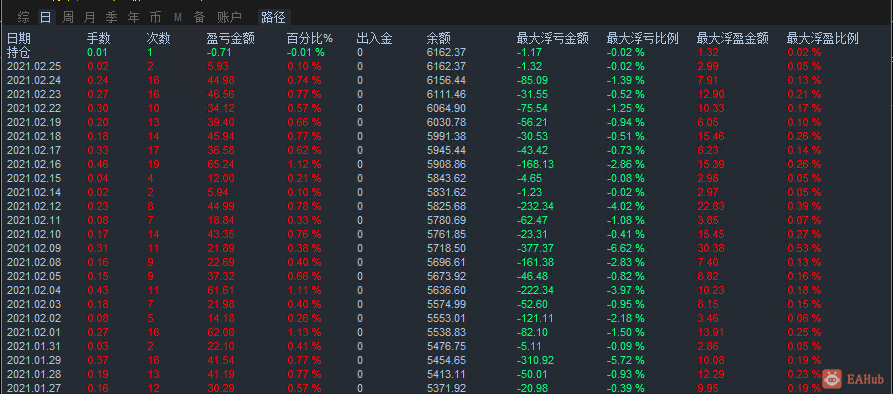Image resolution: width=893 pixels, height=394 pixels.
Task: Select the 2021.02.19 date row
Action: (33, 122)
